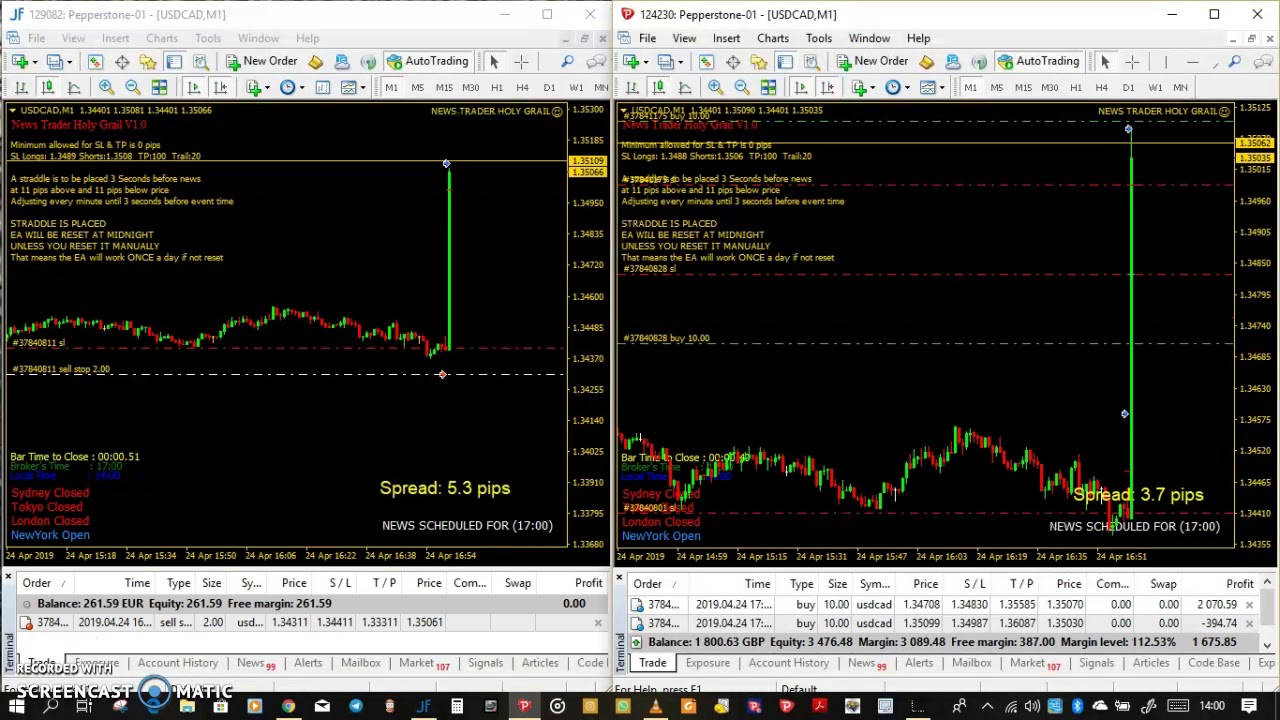Toggle AutoTrading in right window
Screen dimensions: 1280x720
(1038, 62)
